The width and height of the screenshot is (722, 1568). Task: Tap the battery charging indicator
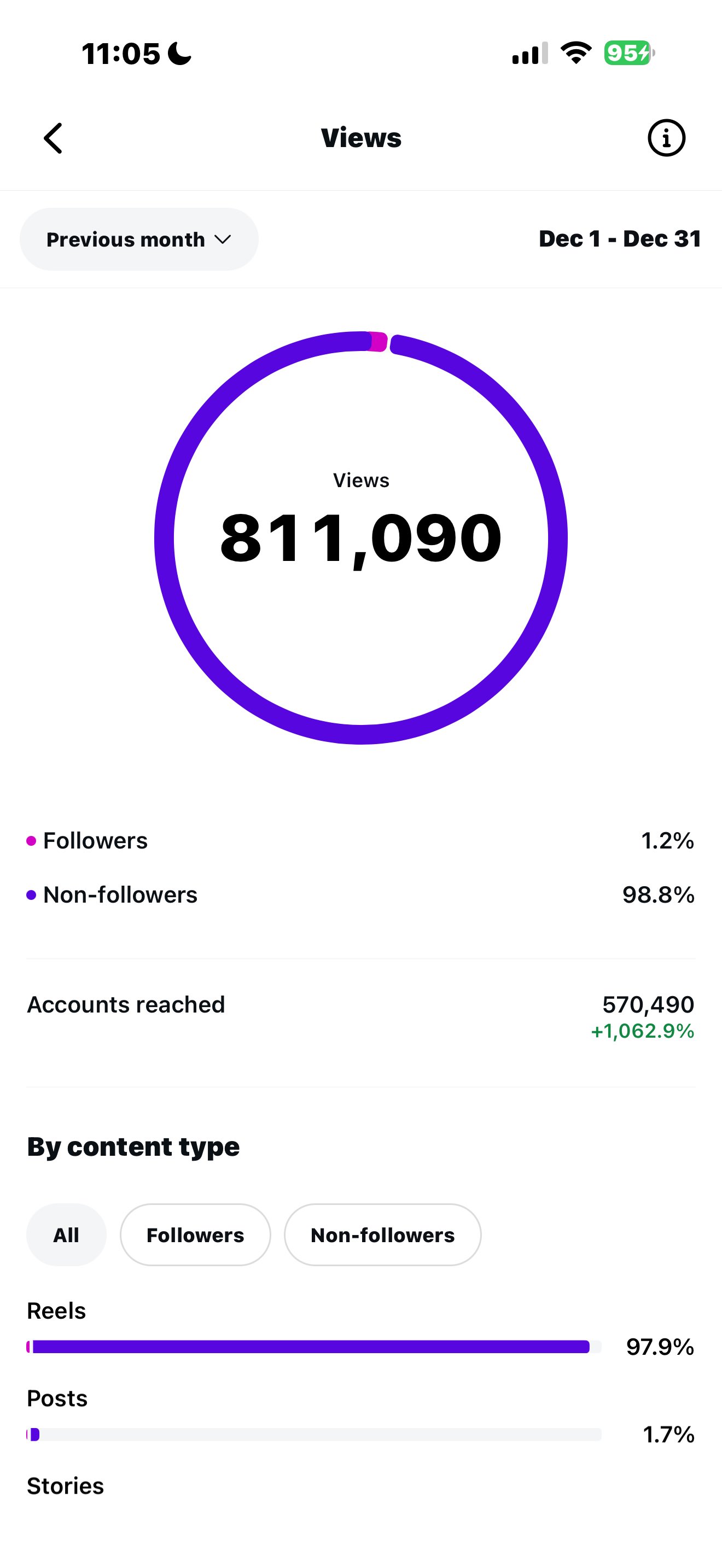point(626,54)
